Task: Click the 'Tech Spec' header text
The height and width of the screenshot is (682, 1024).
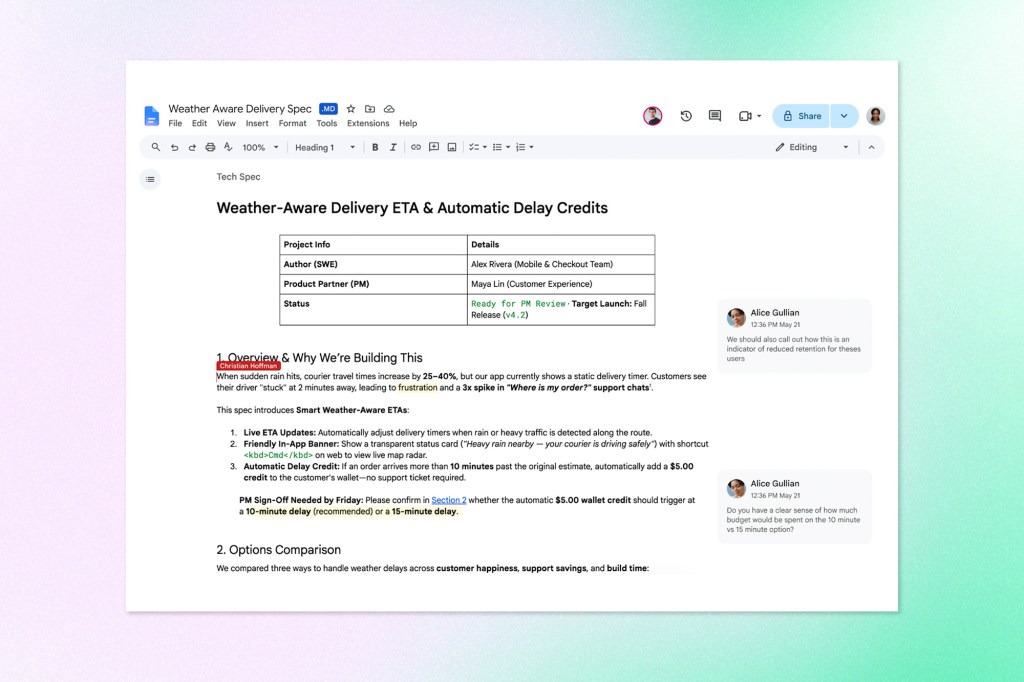Action: click(238, 176)
